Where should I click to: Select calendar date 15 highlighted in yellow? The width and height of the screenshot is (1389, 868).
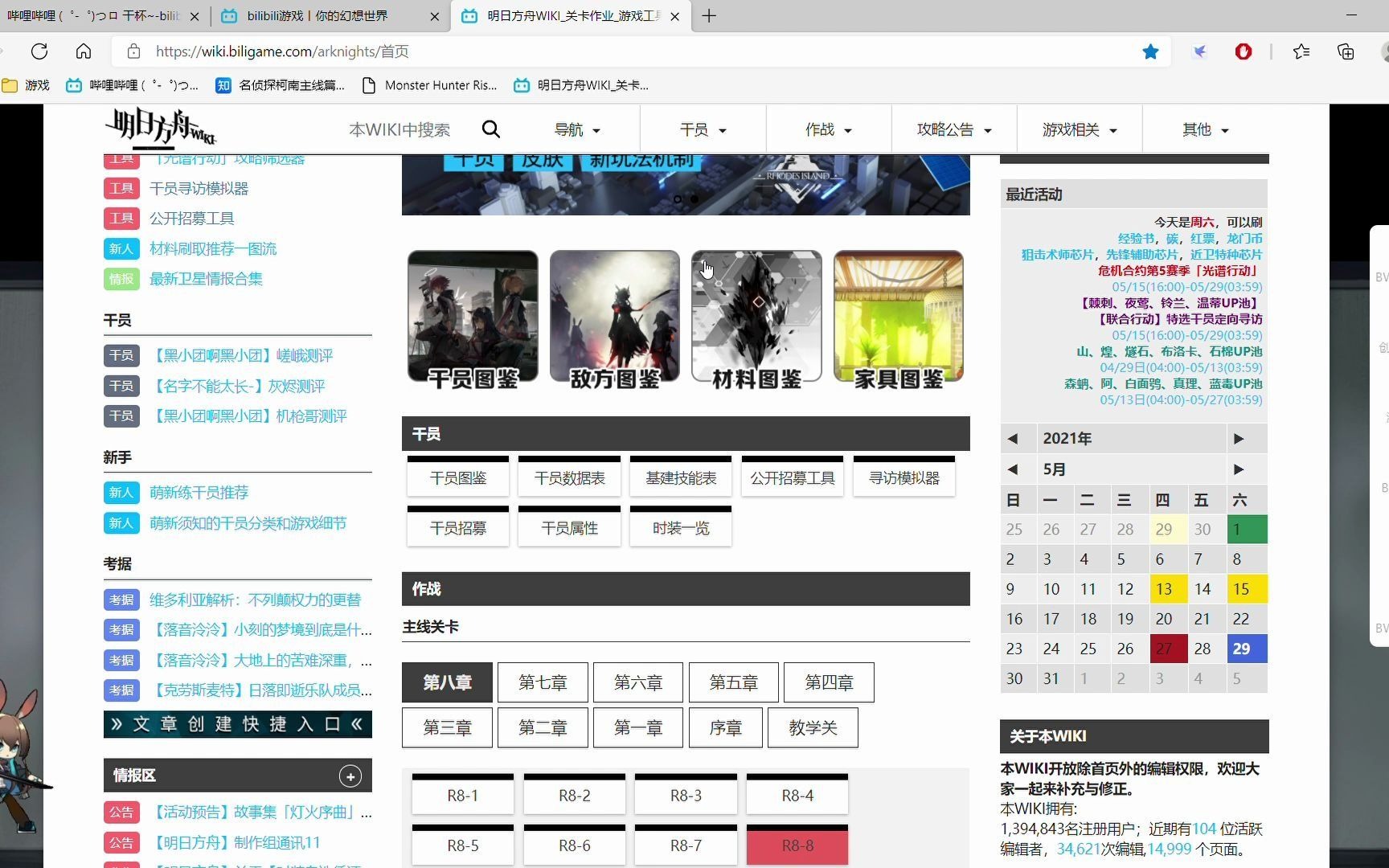(x=1247, y=589)
